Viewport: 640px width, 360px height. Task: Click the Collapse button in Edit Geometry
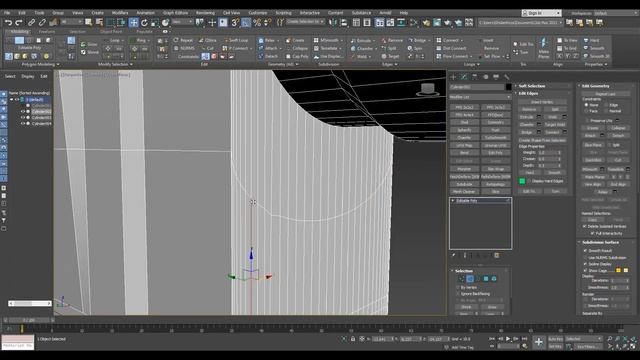coord(618,128)
